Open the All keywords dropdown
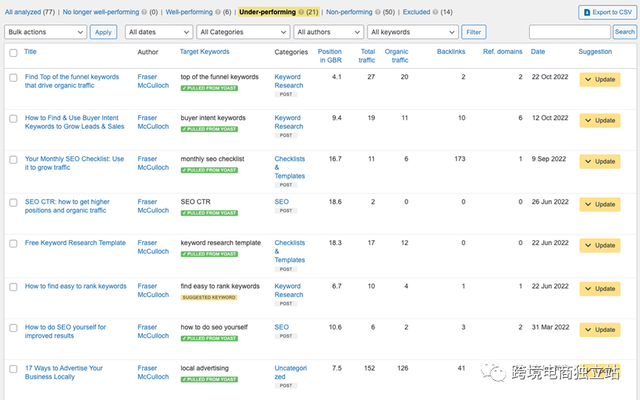640x400 pixels. click(410, 32)
